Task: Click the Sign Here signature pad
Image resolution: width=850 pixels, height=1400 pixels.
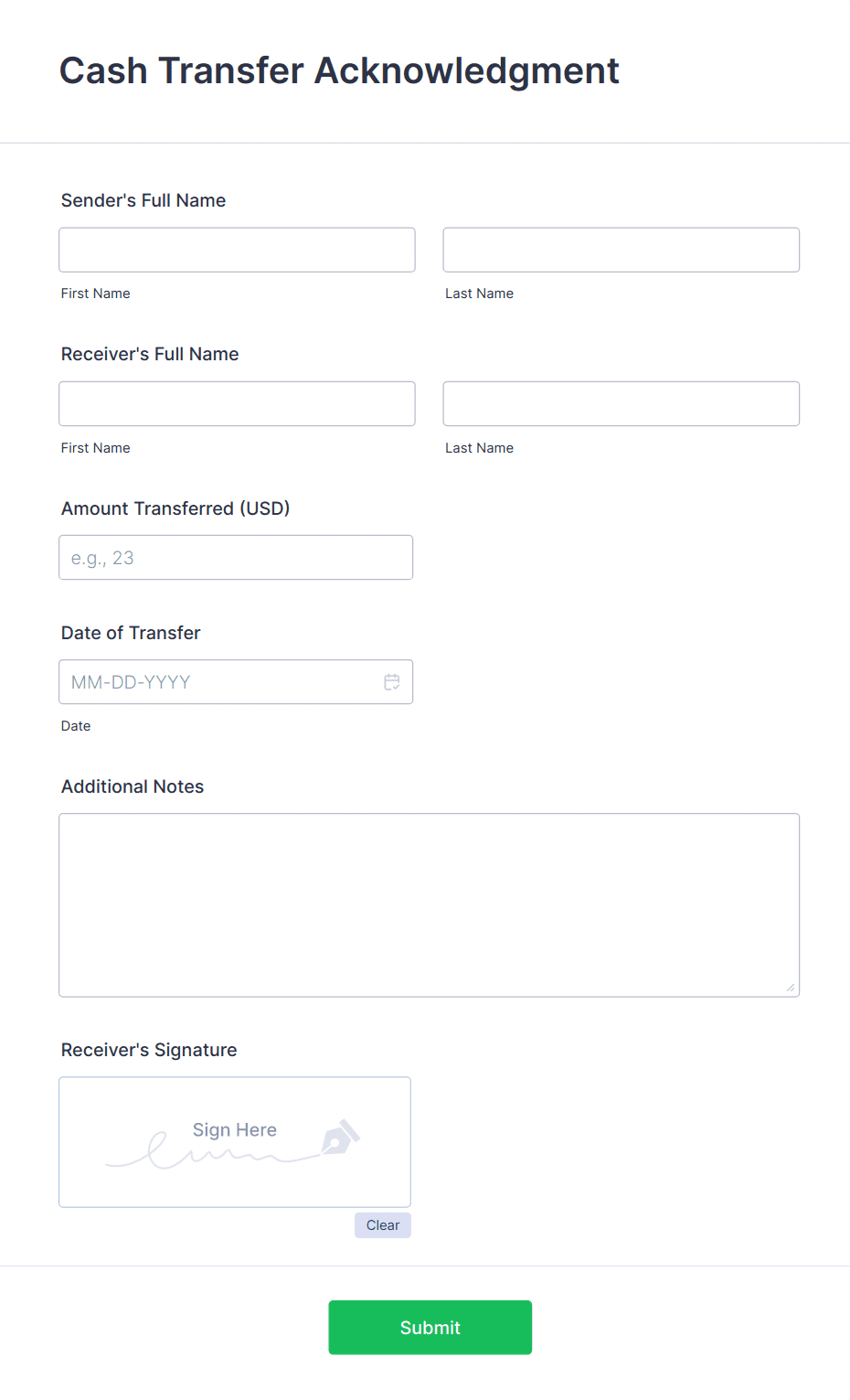Action: [234, 1141]
